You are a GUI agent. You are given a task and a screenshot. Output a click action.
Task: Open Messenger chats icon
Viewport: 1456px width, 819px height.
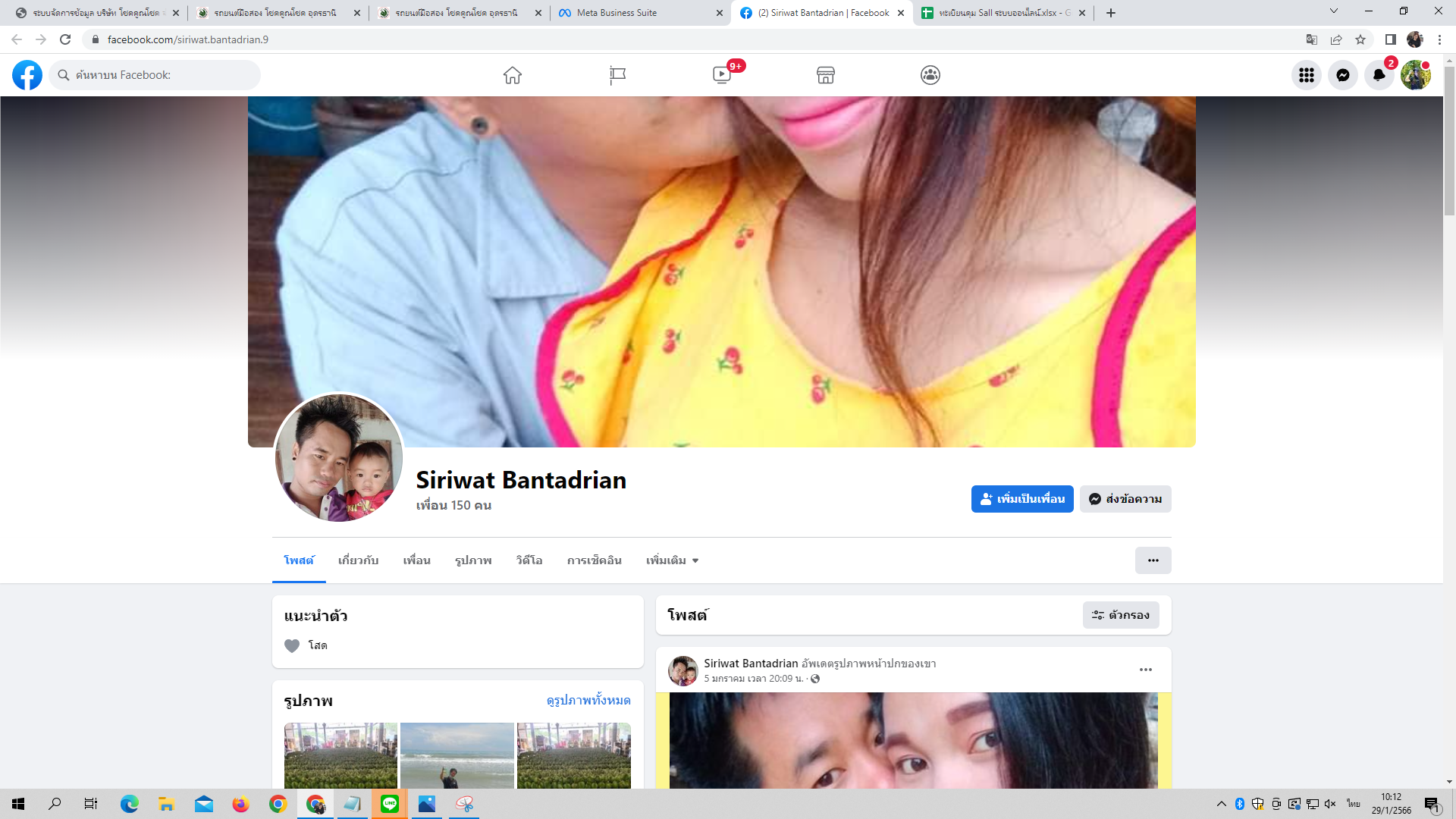tap(1342, 75)
